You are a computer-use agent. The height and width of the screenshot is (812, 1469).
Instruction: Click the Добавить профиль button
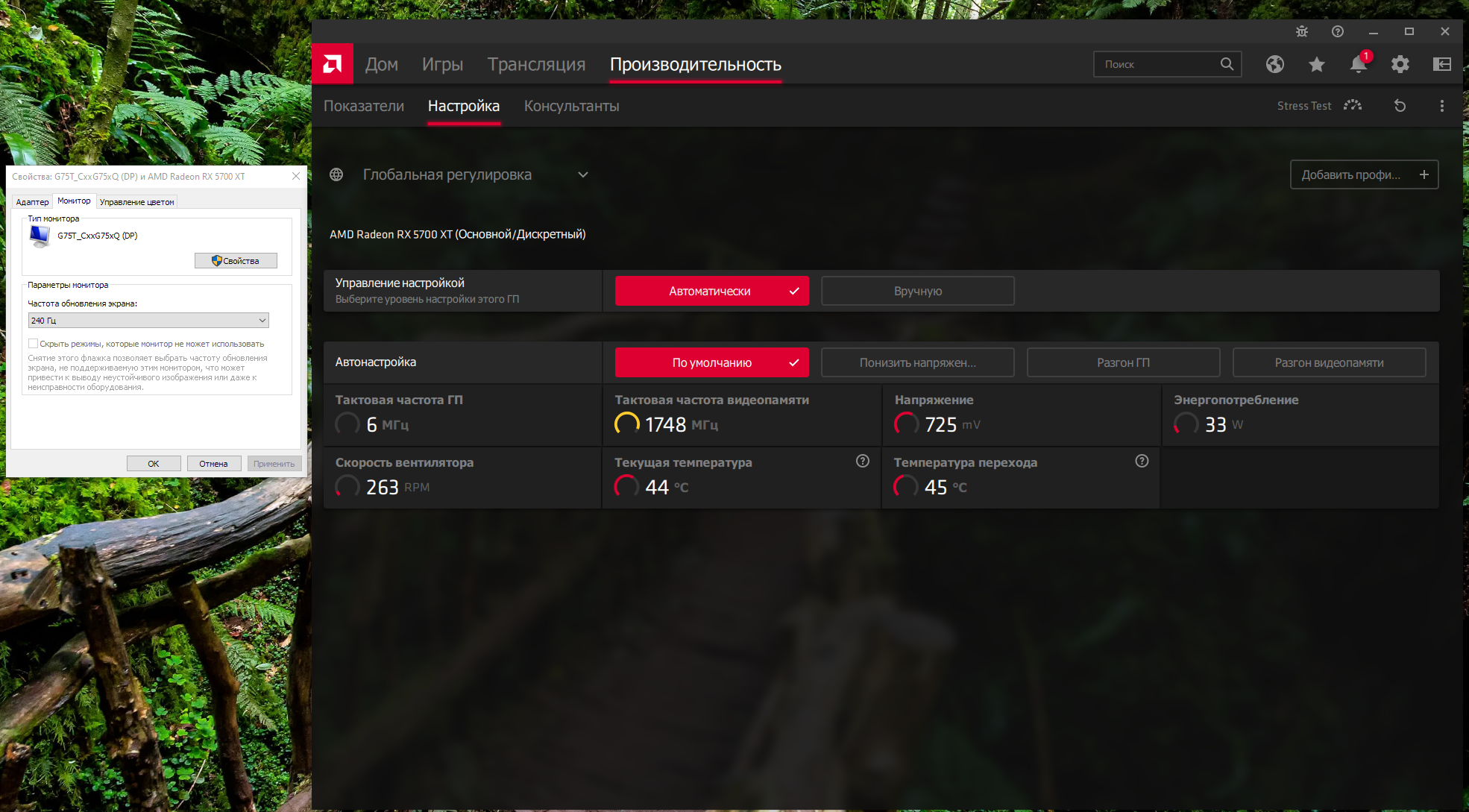(x=1363, y=174)
